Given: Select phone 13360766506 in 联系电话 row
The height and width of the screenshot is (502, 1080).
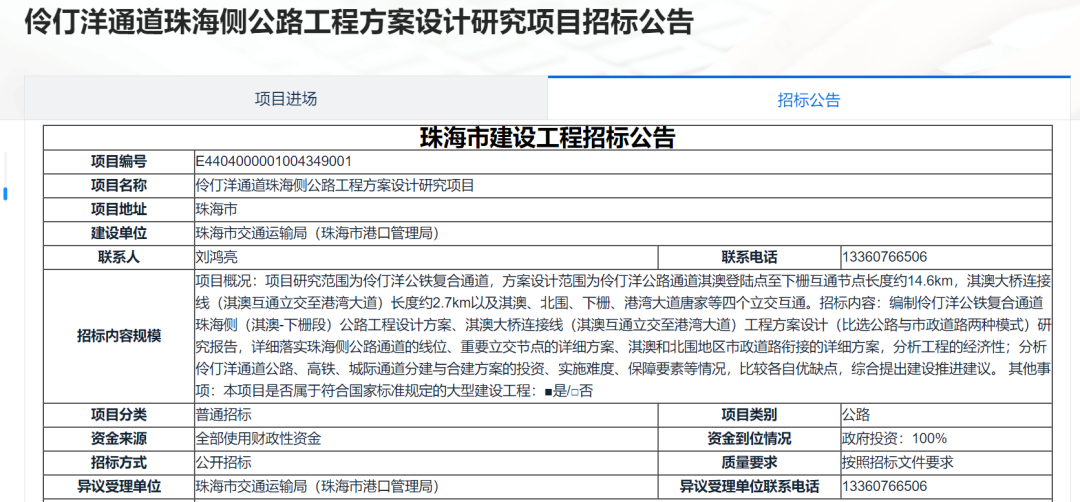Looking at the screenshot, I should click(884, 258).
